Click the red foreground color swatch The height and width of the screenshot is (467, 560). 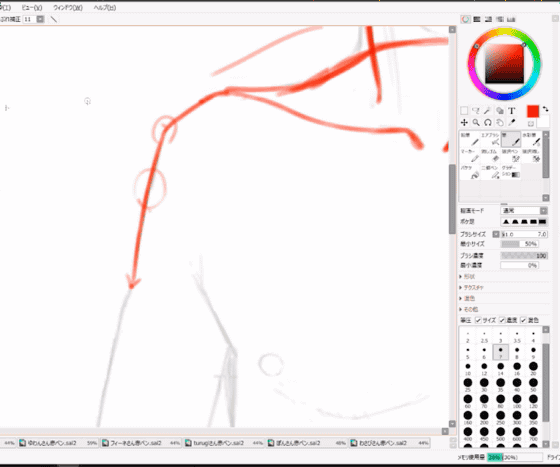point(532,111)
